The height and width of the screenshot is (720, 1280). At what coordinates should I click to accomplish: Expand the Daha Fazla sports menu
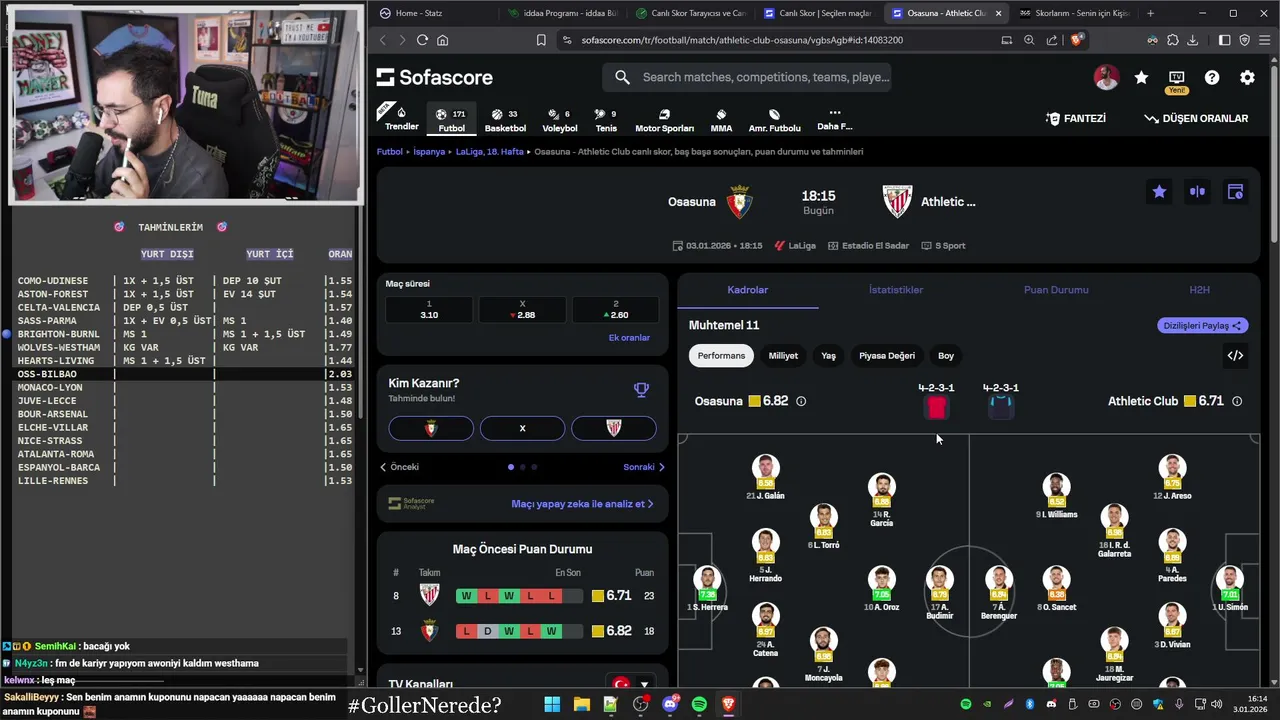coord(835,119)
